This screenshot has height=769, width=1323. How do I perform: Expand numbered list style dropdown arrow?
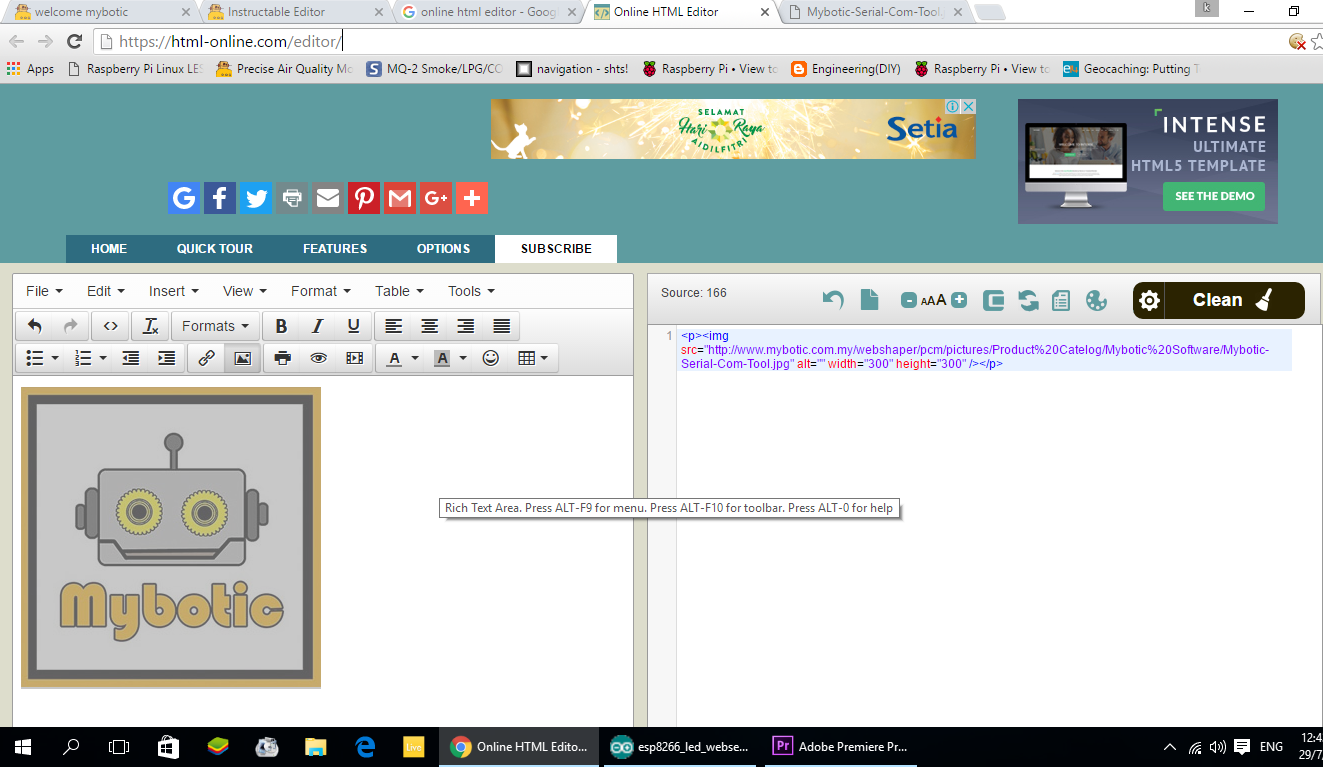(x=104, y=358)
